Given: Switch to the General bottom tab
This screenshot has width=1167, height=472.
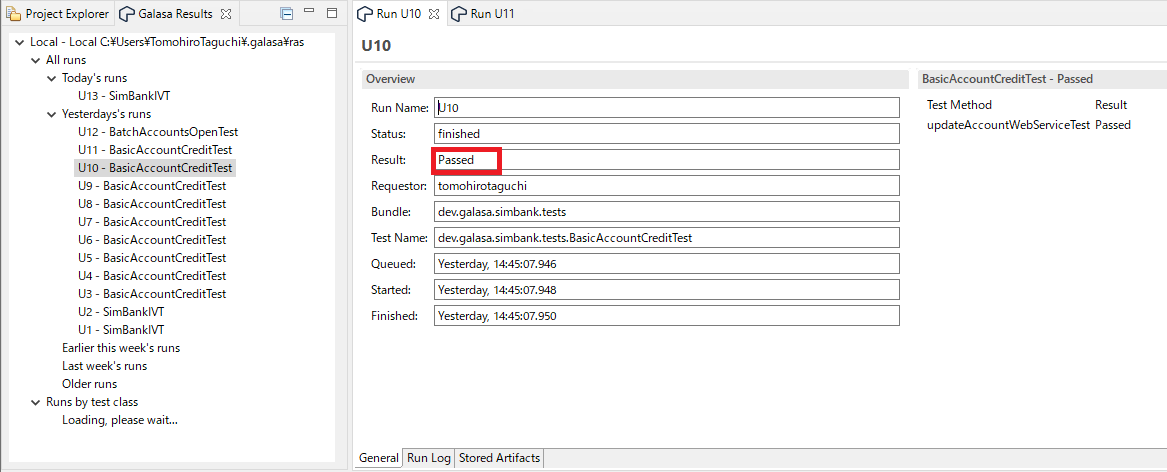Looking at the screenshot, I should (379, 458).
